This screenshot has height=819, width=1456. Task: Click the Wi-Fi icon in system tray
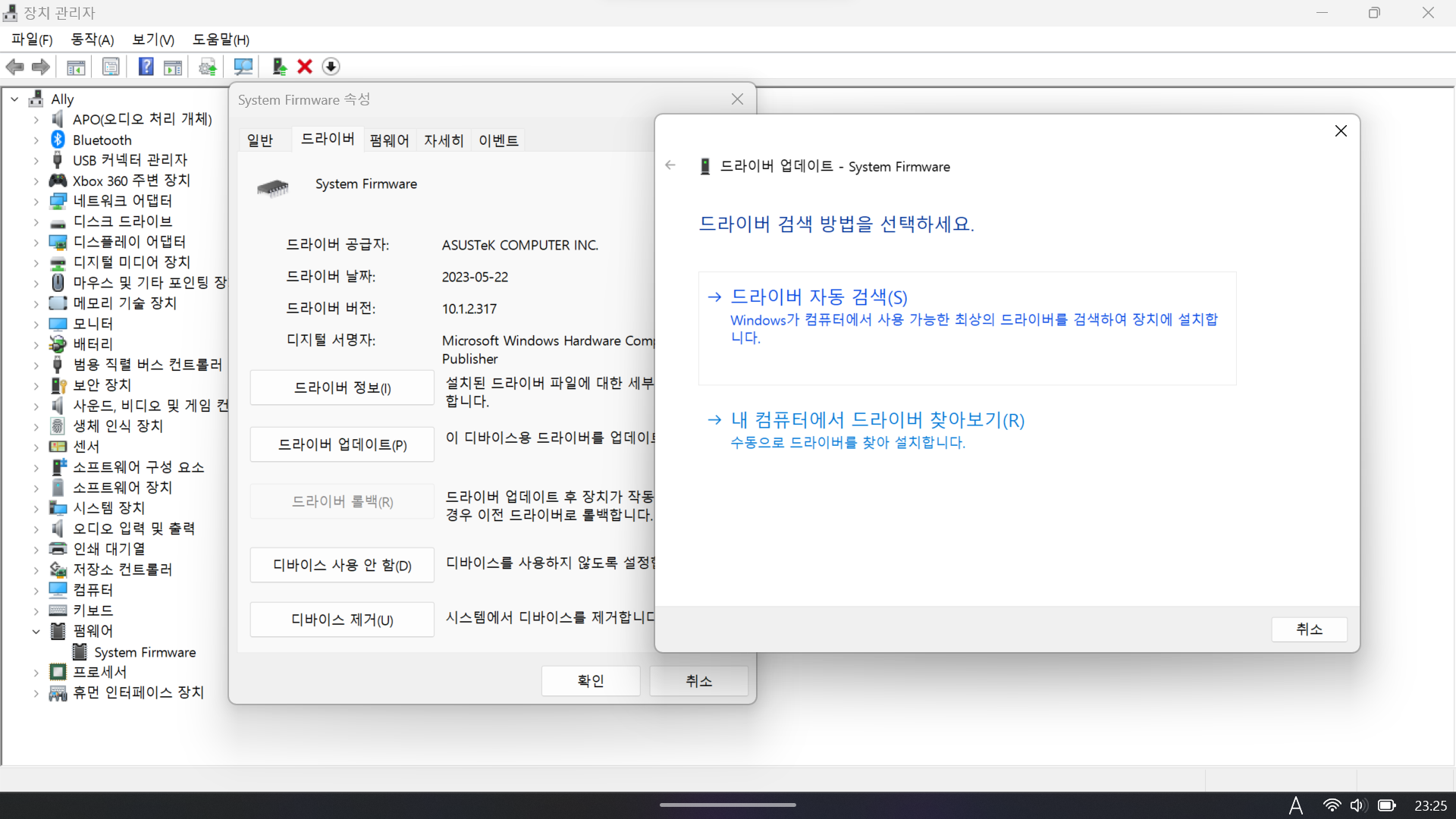[x=1332, y=805]
